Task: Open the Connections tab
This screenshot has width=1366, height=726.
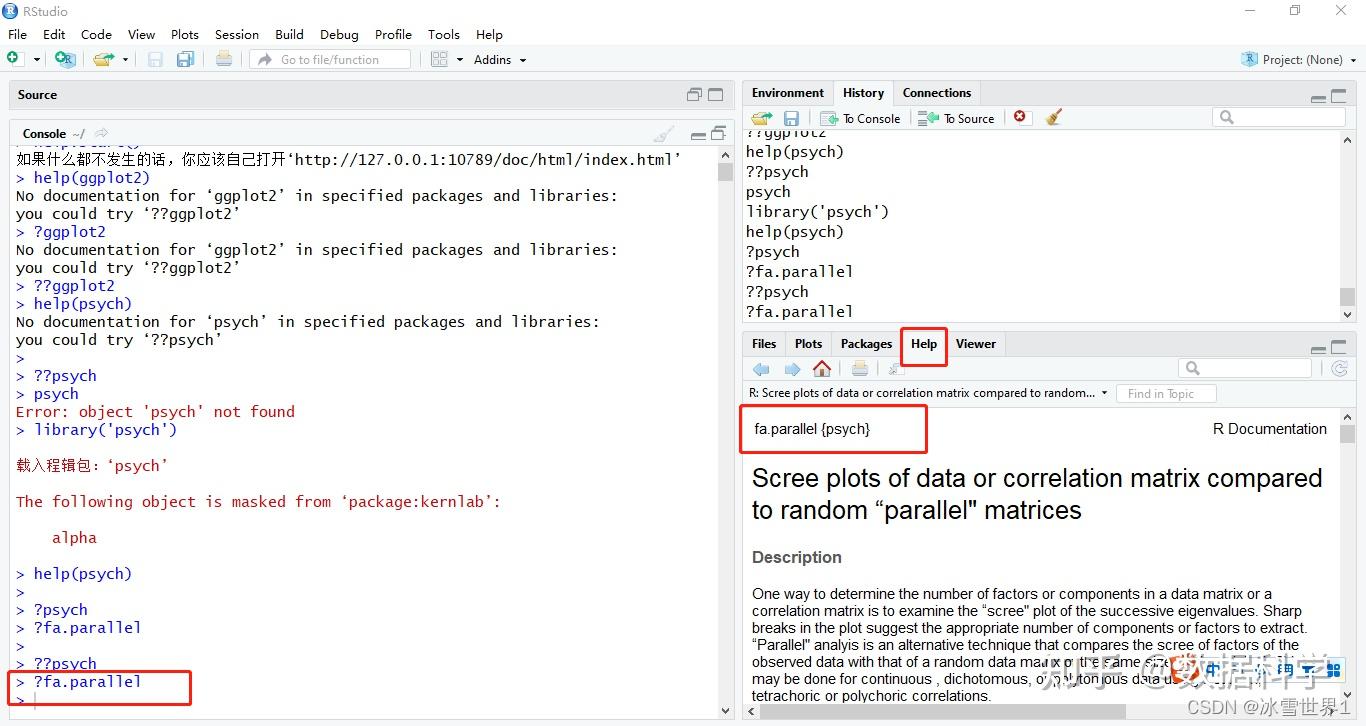Action: 937,93
